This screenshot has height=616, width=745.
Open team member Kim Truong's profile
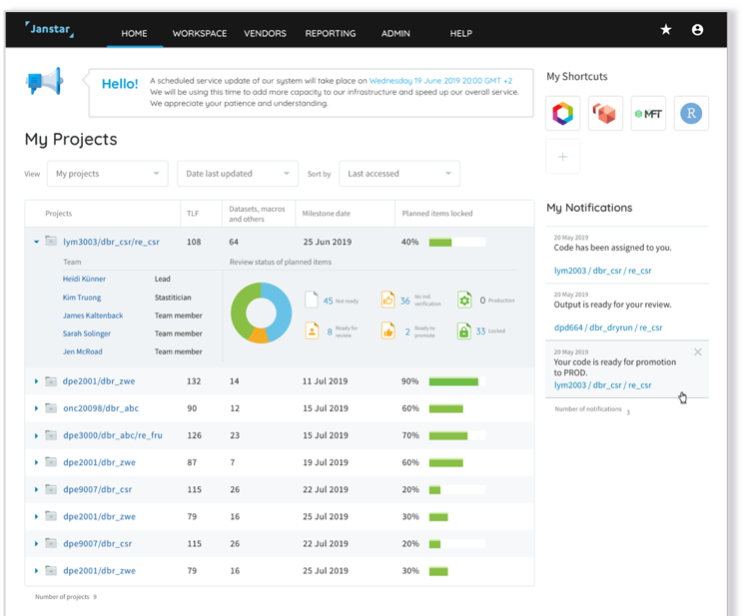click(82, 298)
